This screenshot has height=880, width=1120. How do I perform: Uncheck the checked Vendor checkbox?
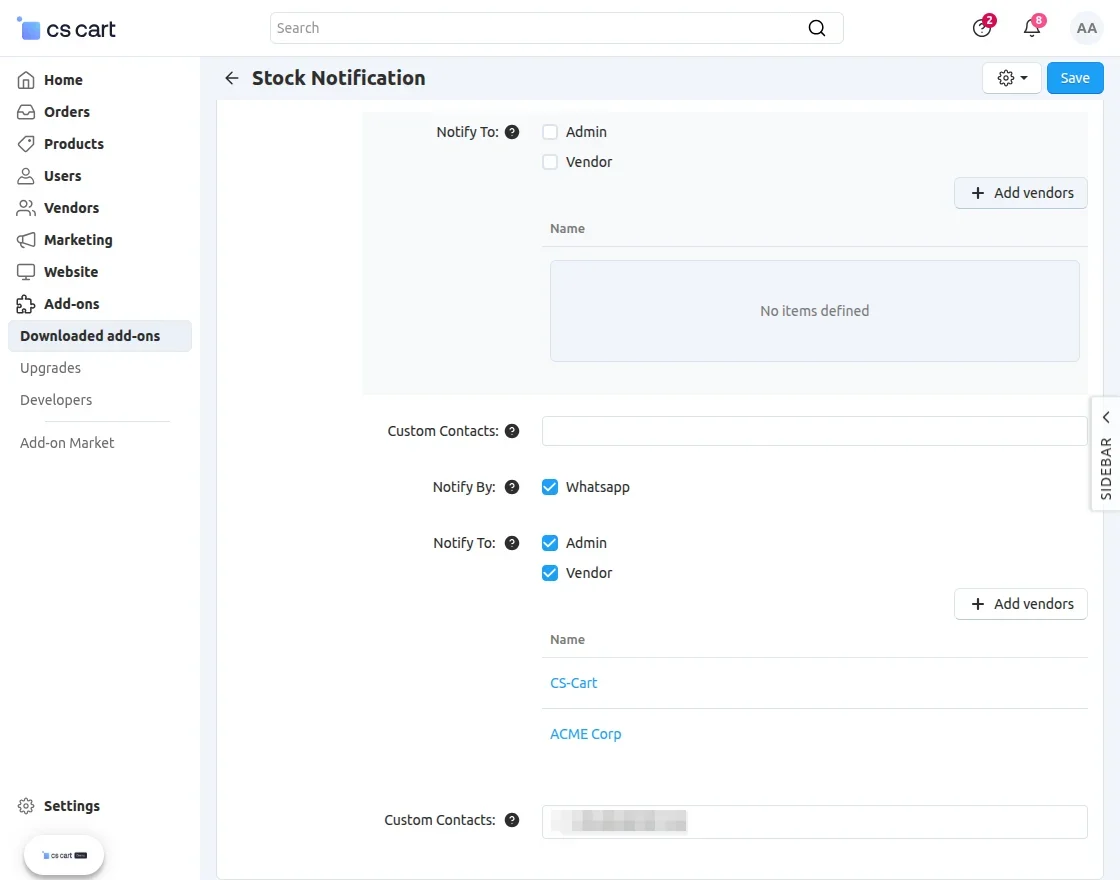[x=550, y=573]
